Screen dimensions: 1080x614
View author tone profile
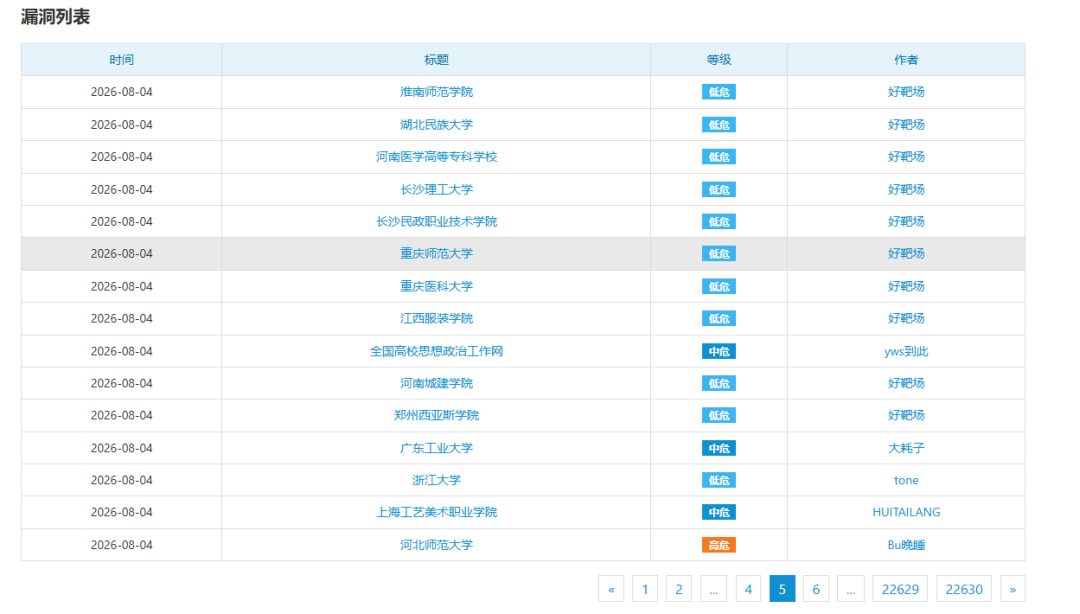point(906,480)
